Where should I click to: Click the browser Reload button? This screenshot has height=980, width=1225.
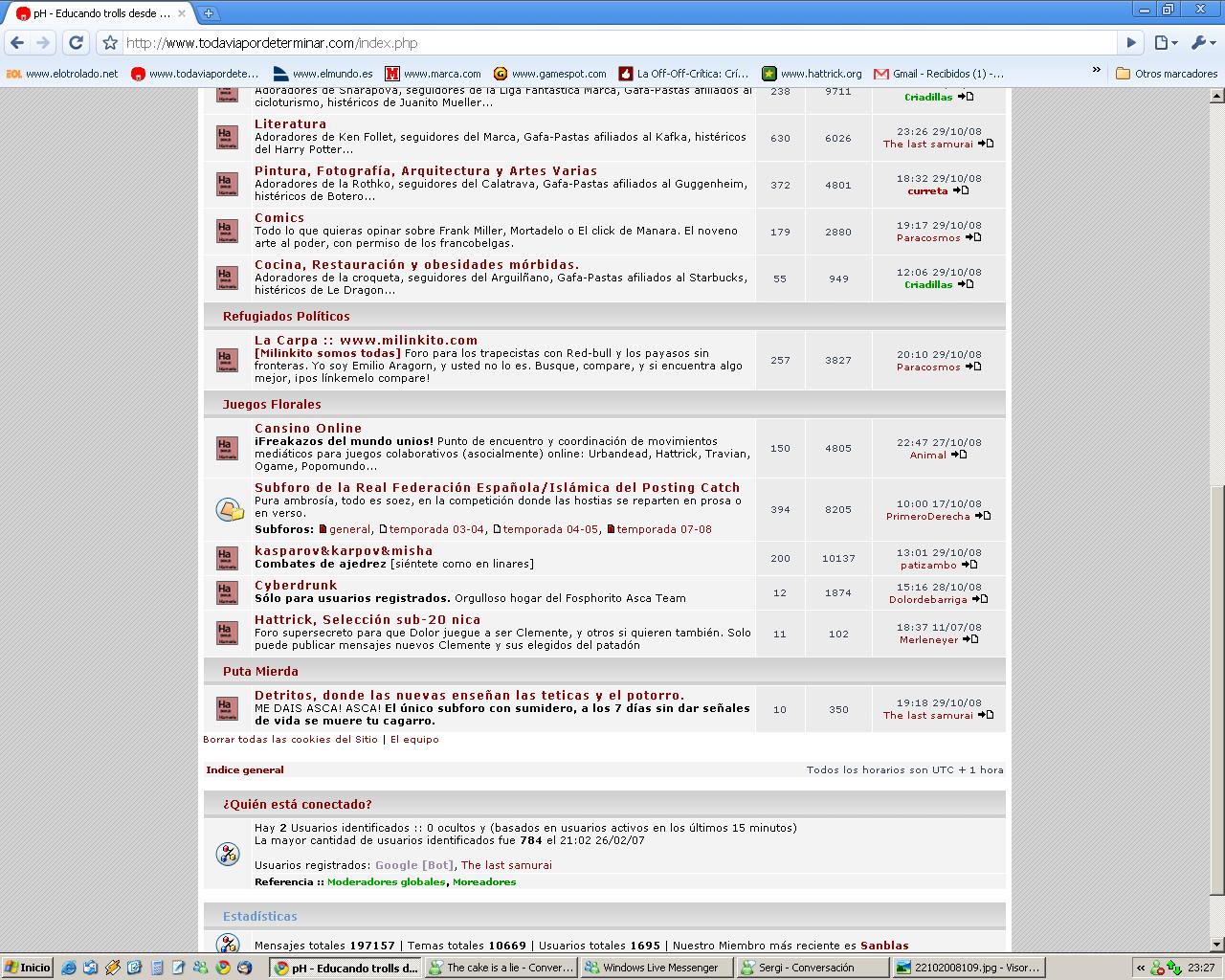click(77, 42)
